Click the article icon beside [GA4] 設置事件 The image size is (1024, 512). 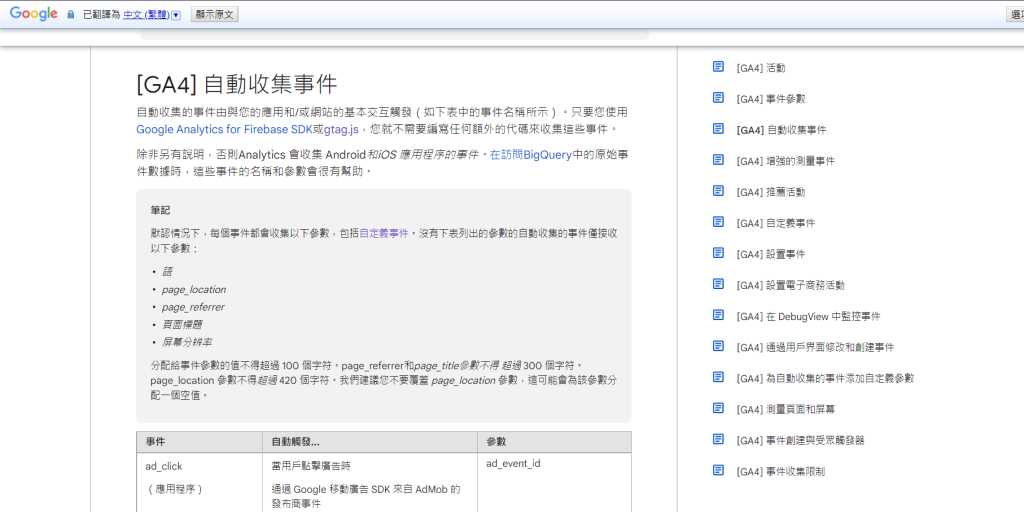tap(718, 253)
